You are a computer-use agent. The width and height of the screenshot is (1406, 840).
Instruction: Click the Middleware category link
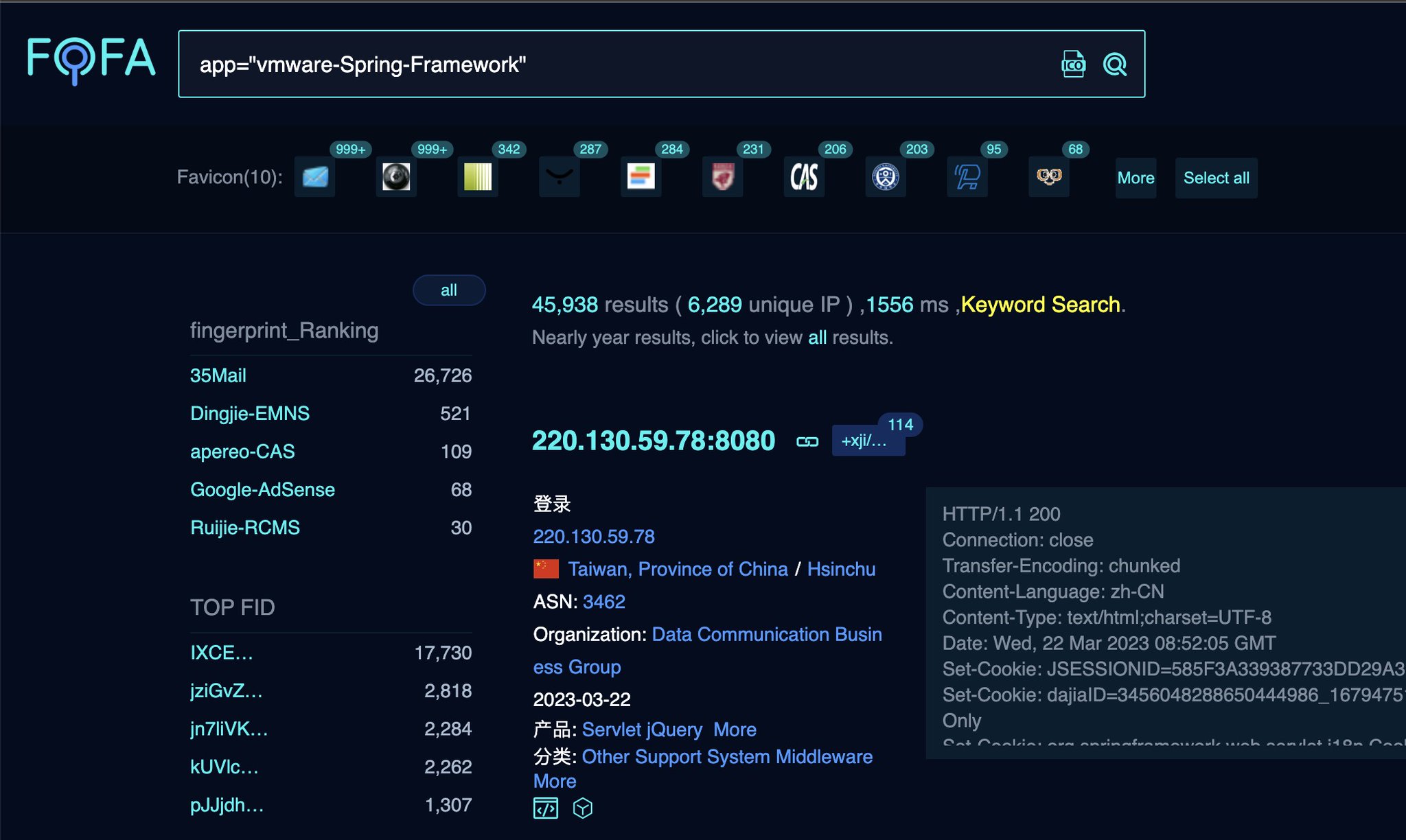(825, 756)
